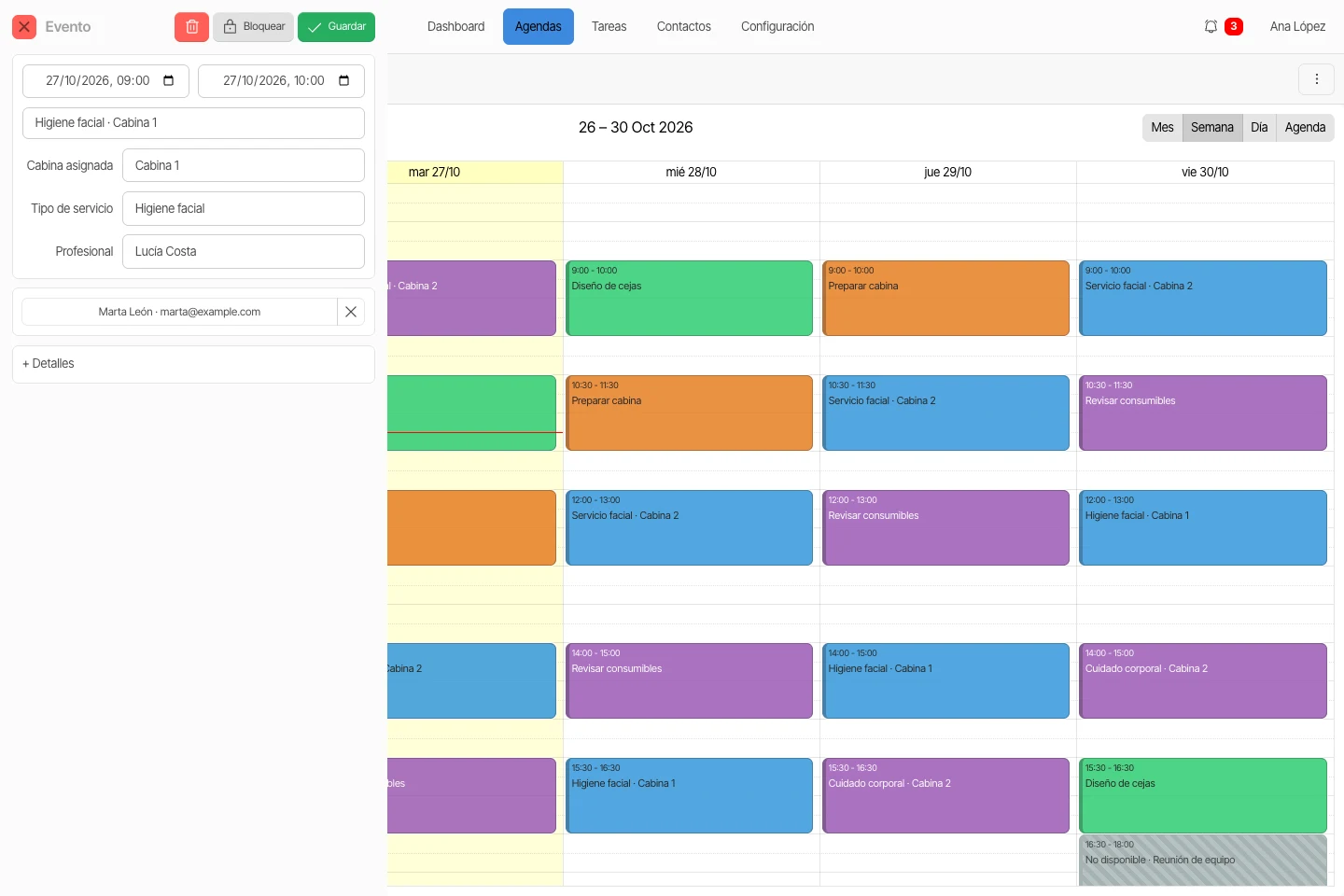Switch calendar to Agenda view
Viewport: 1344px width, 896px height.
pos(1305,128)
